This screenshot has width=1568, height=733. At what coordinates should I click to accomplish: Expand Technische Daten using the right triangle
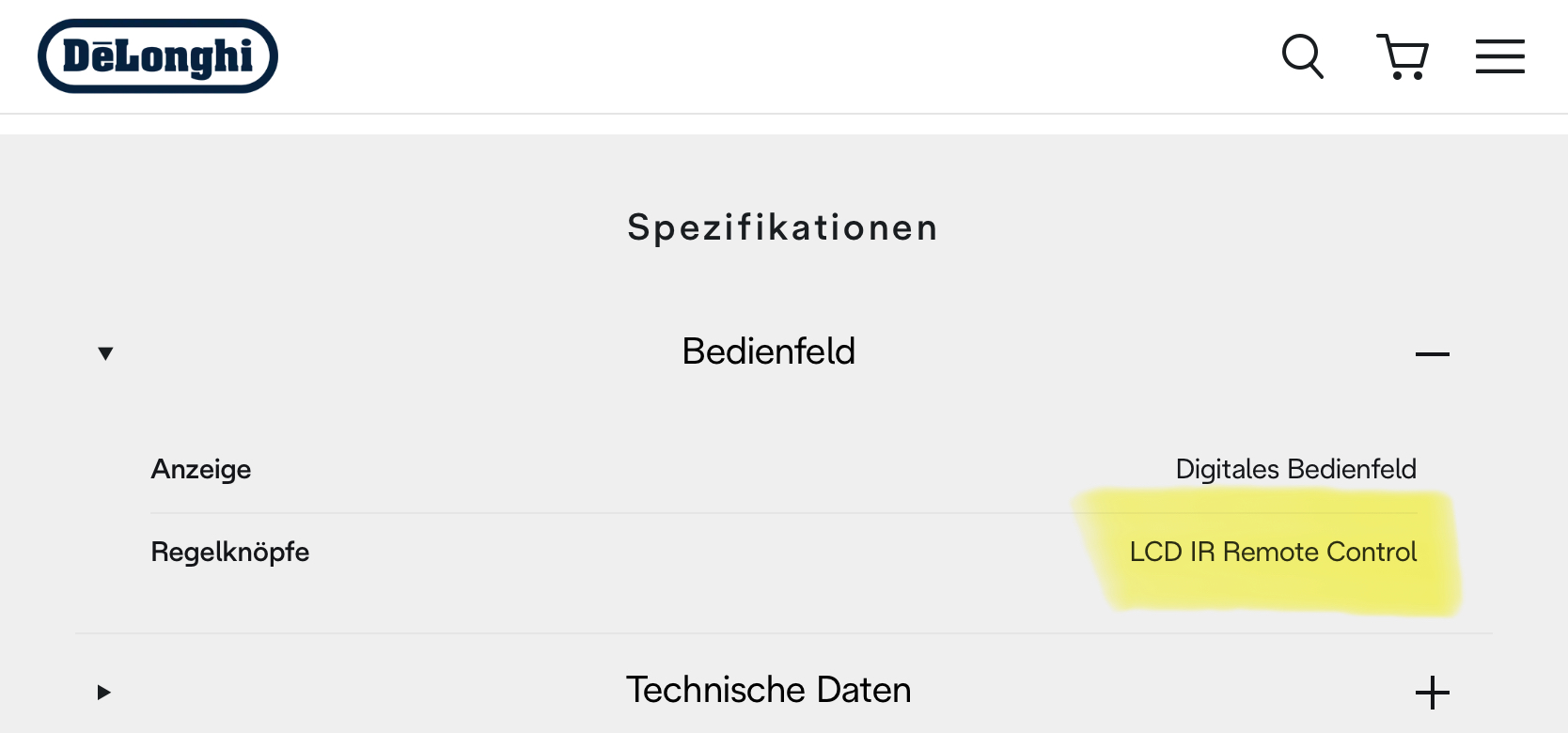[x=104, y=693]
